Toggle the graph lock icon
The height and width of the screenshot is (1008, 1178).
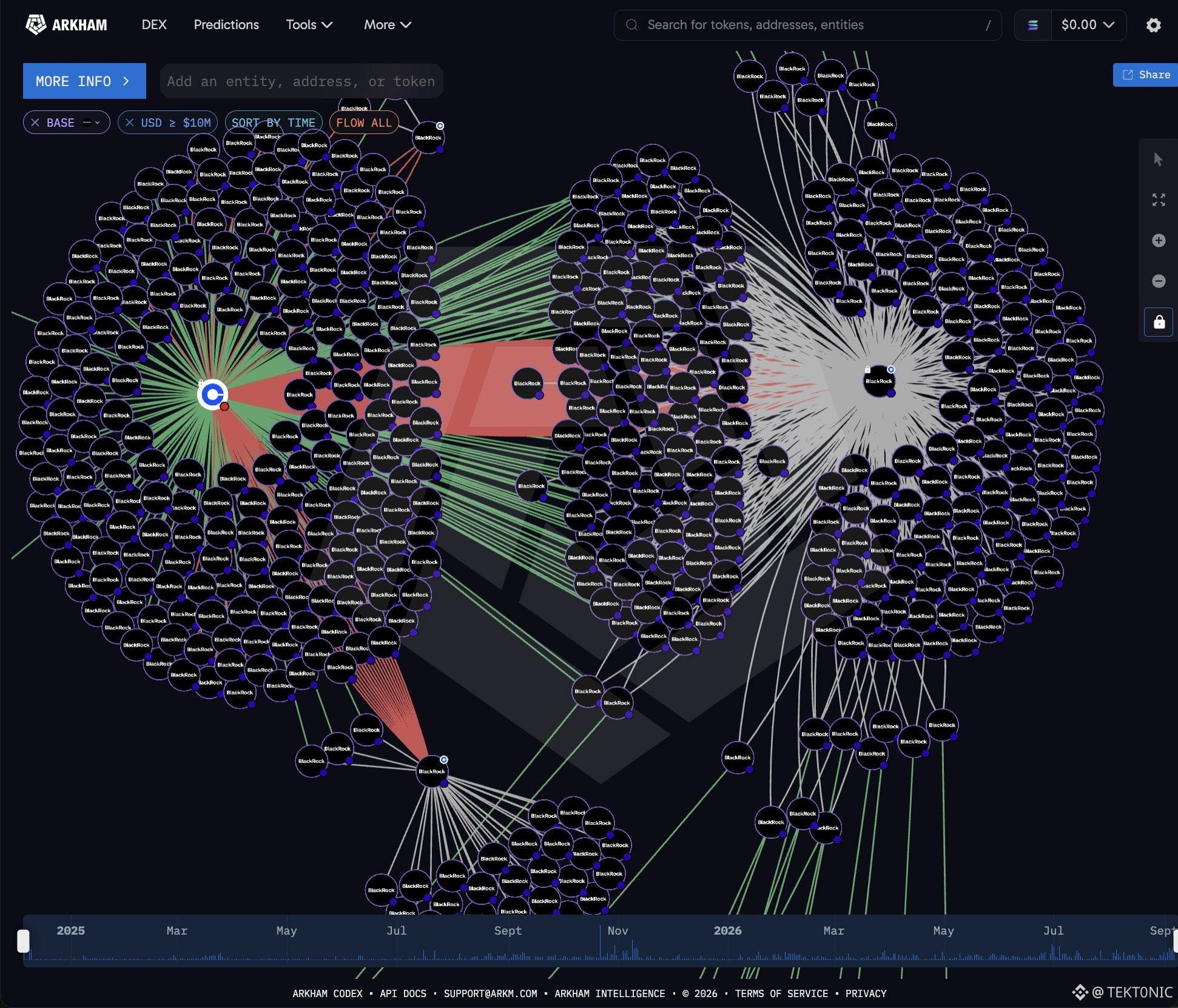1158,321
